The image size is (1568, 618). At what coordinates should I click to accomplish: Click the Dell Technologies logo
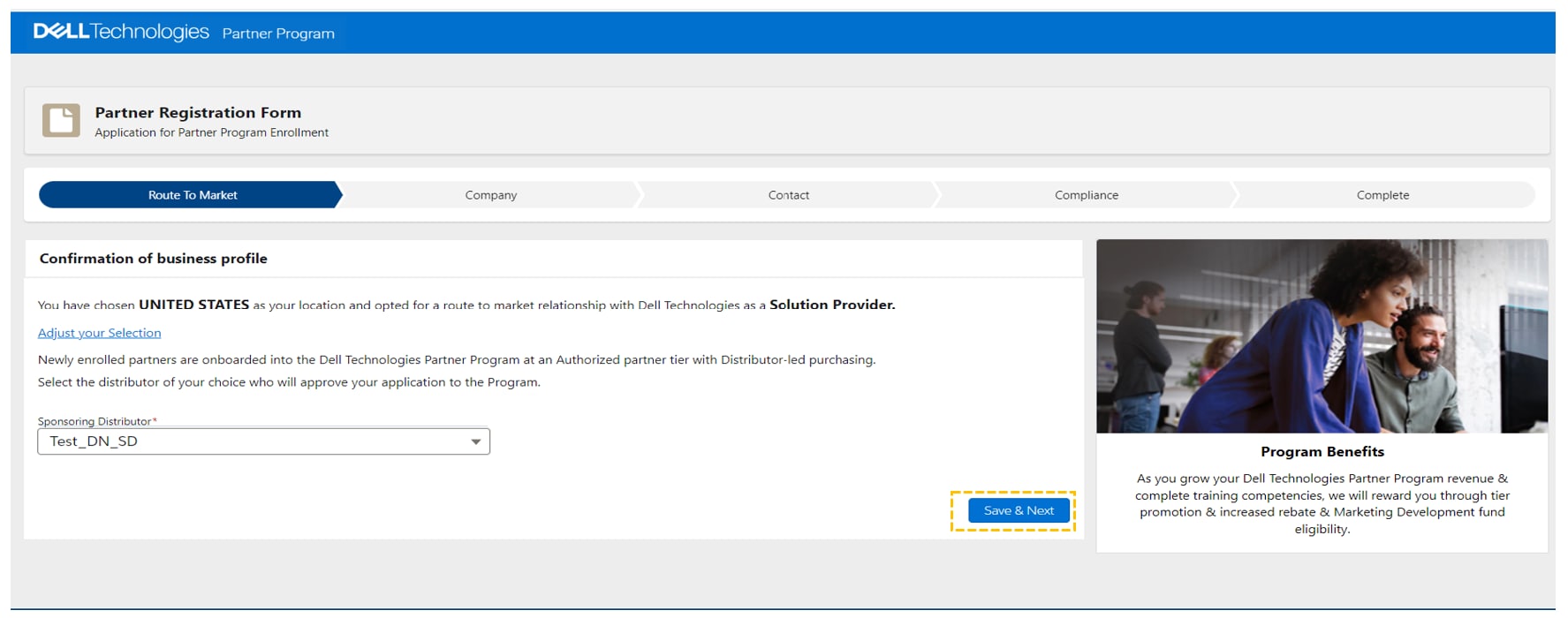coord(121,33)
